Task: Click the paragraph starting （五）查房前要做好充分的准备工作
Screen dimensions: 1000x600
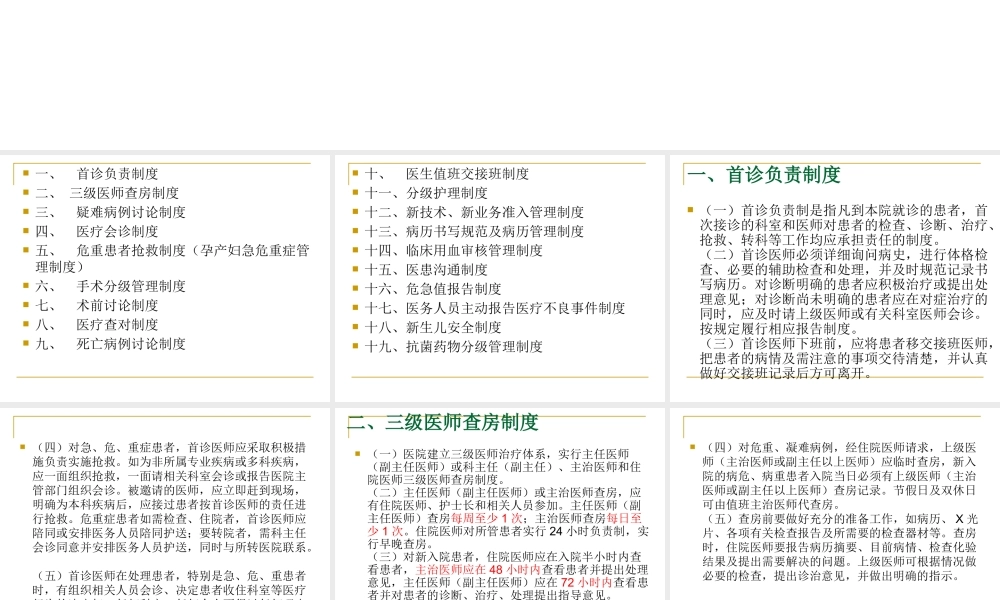Action: [x=839, y=548]
